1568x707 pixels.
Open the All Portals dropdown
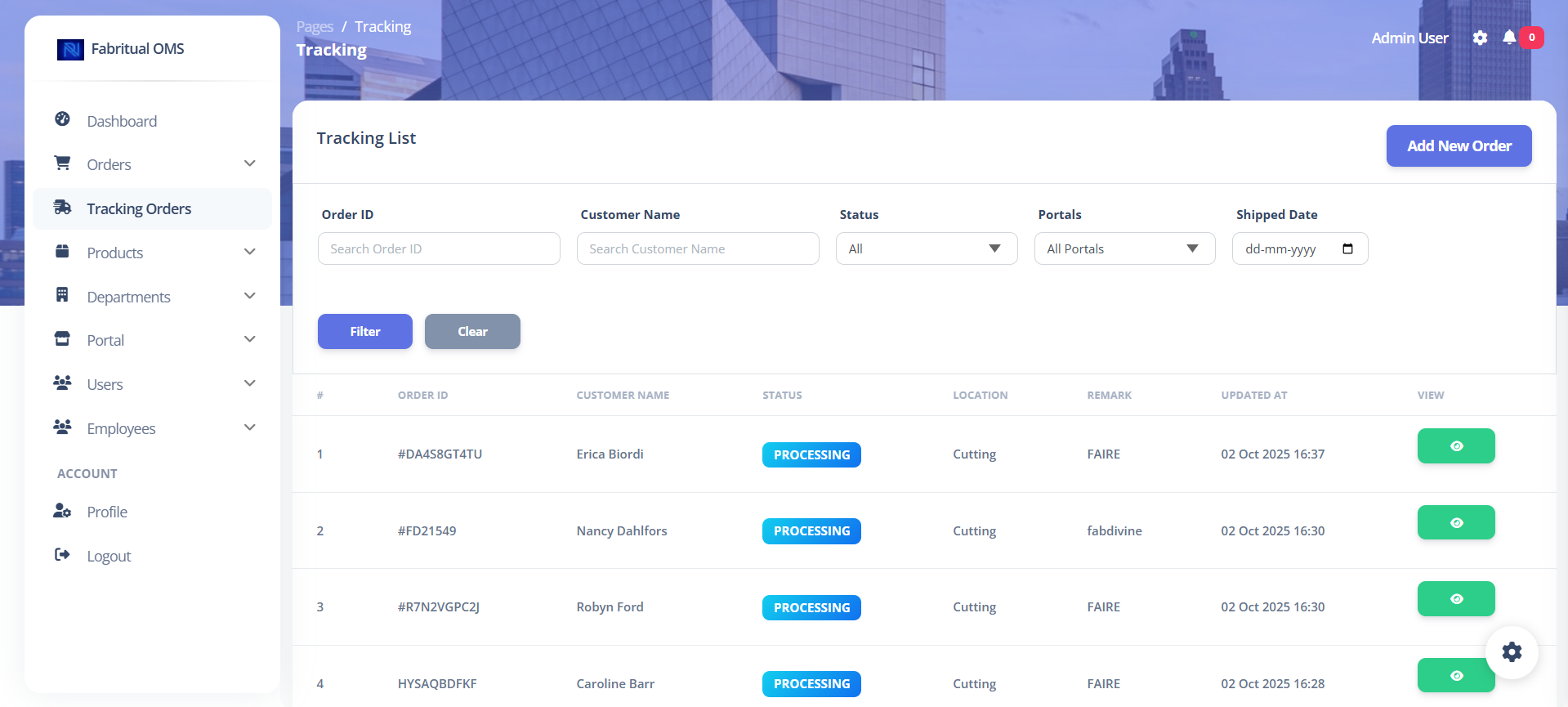coord(1124,249)
